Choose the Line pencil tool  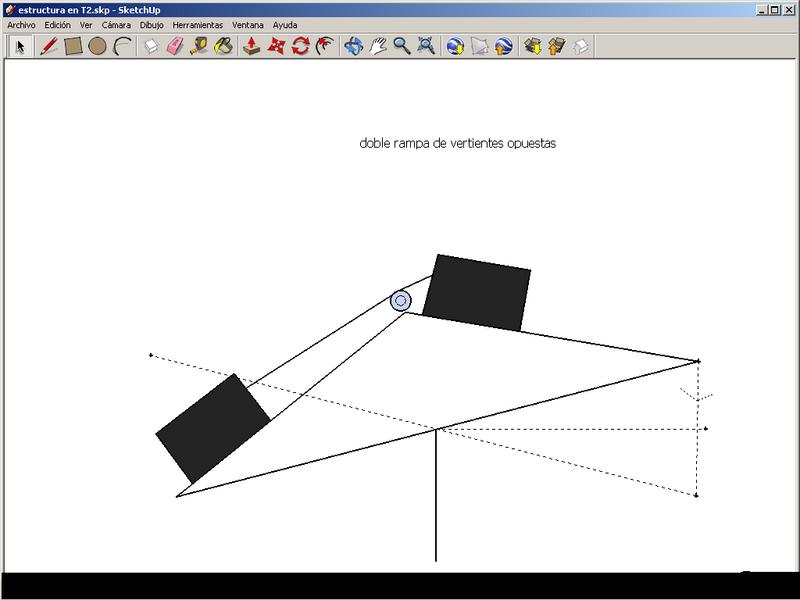48,46
